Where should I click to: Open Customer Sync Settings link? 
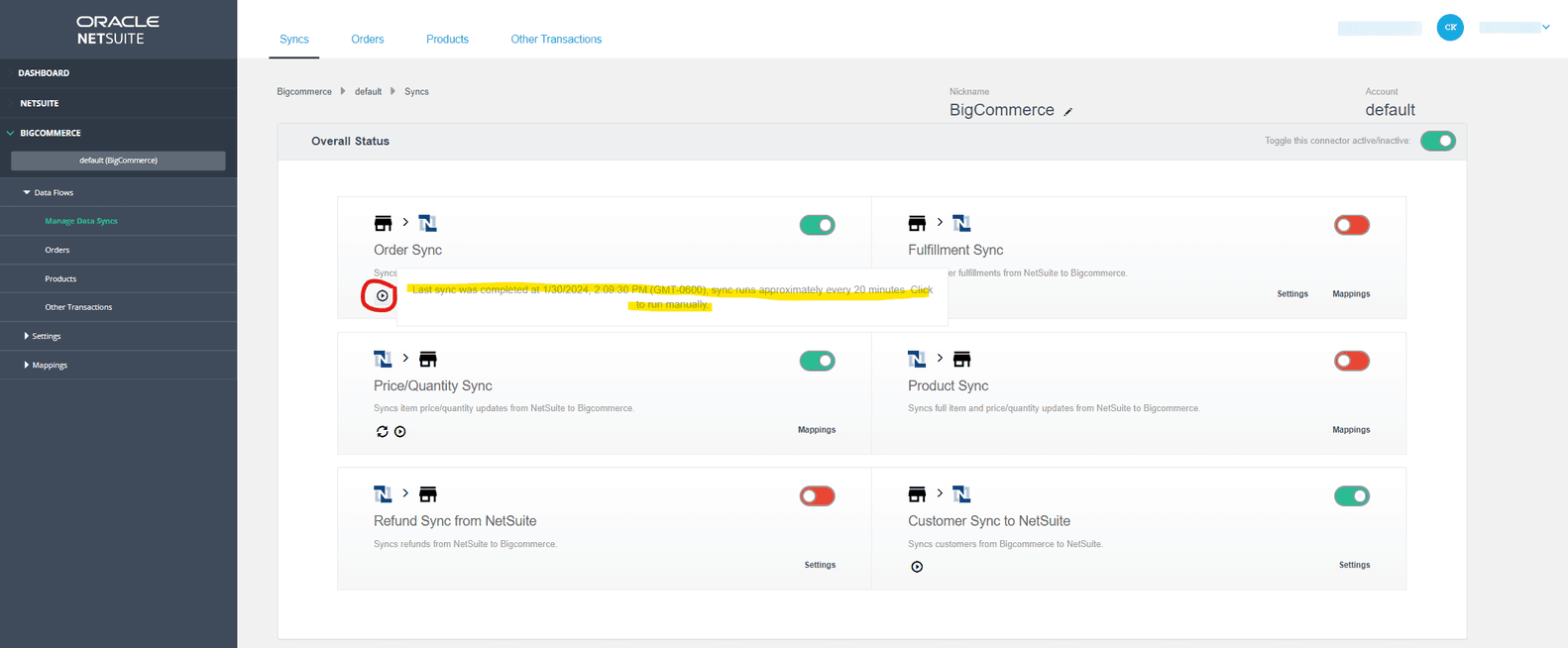coord(1355,565)
